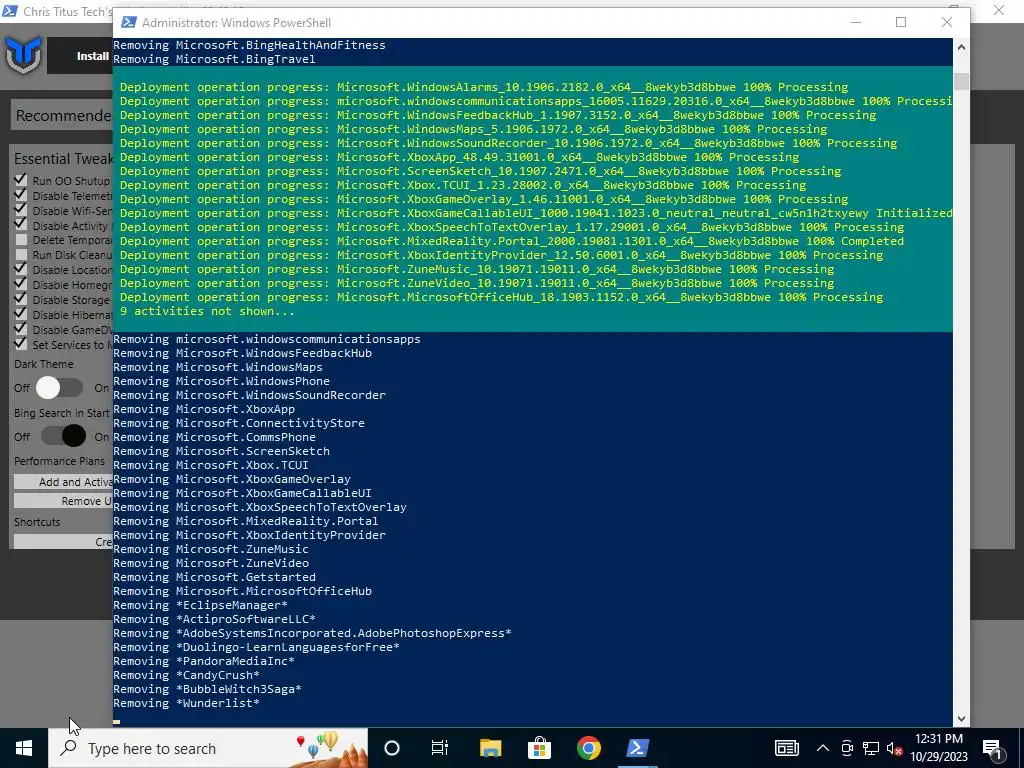Click the Removing *PandoraMediaInc* line
The width and height of the screenshot is (1024, 768).
coord(204,661)
